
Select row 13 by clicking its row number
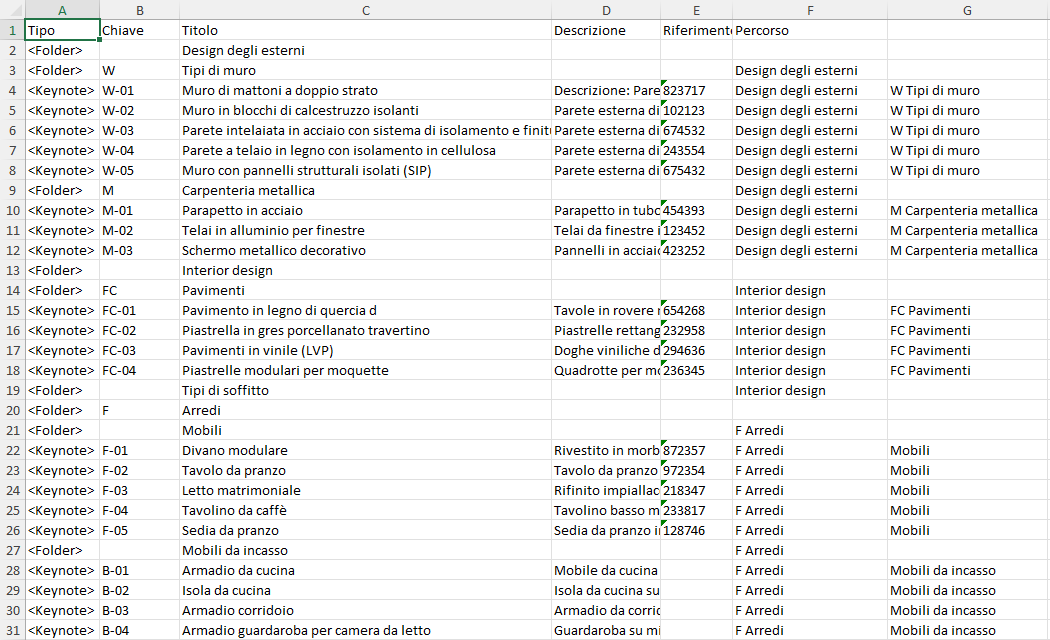tap(10, 270)
